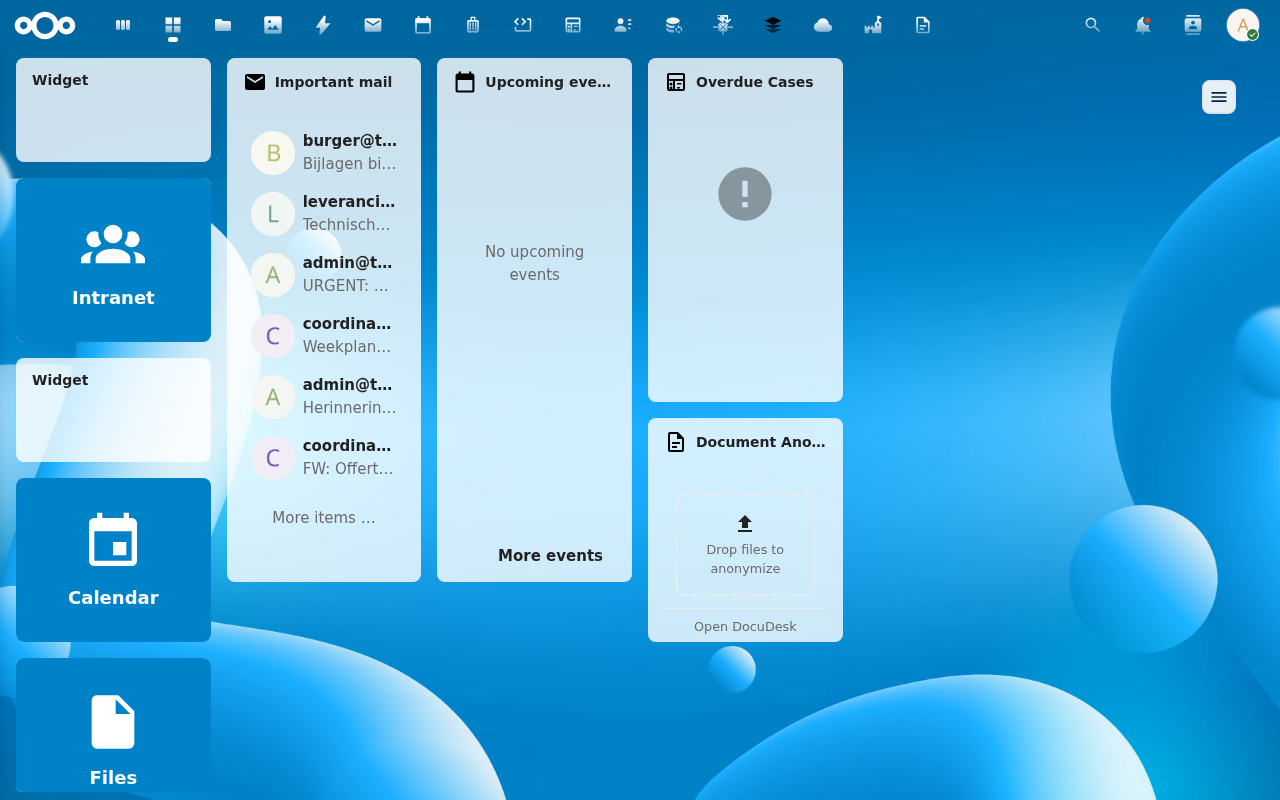Click the Important mail widget header icon
Image resolution: width=1280 pixels, height=800 pixels.
click(255, 82)
